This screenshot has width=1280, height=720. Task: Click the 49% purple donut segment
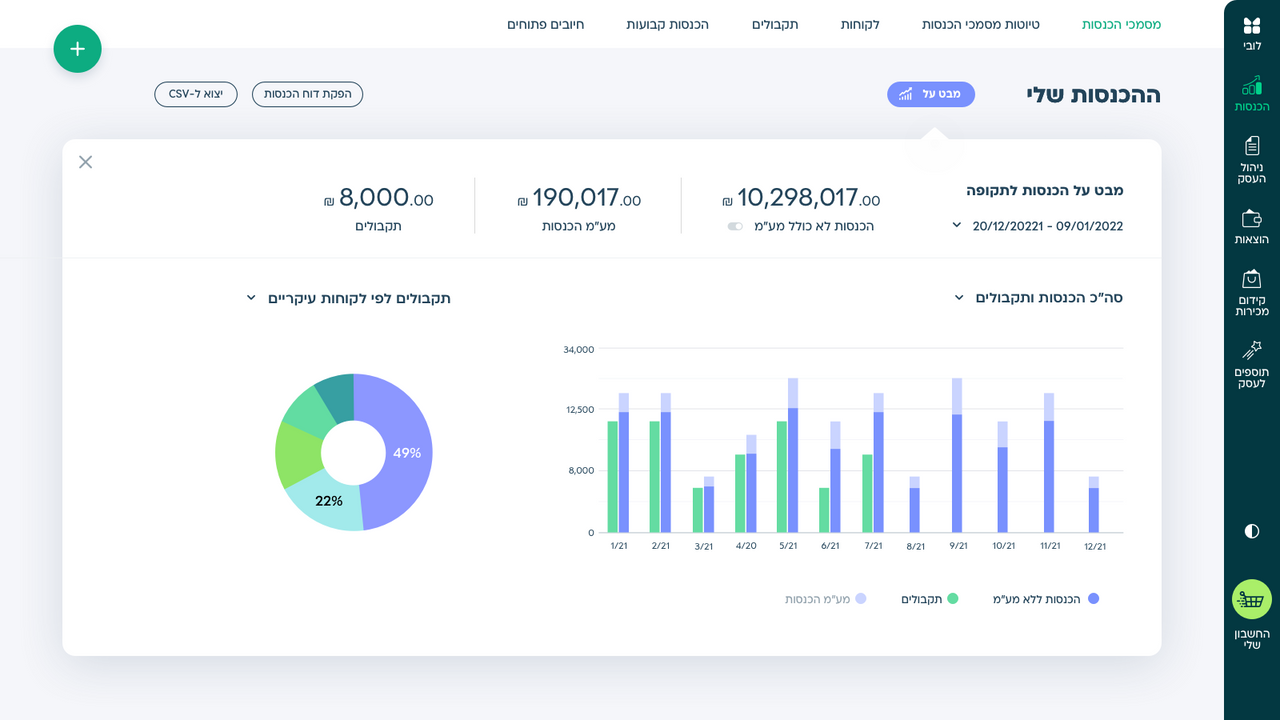pyautogui.click(x=408, y=452)
